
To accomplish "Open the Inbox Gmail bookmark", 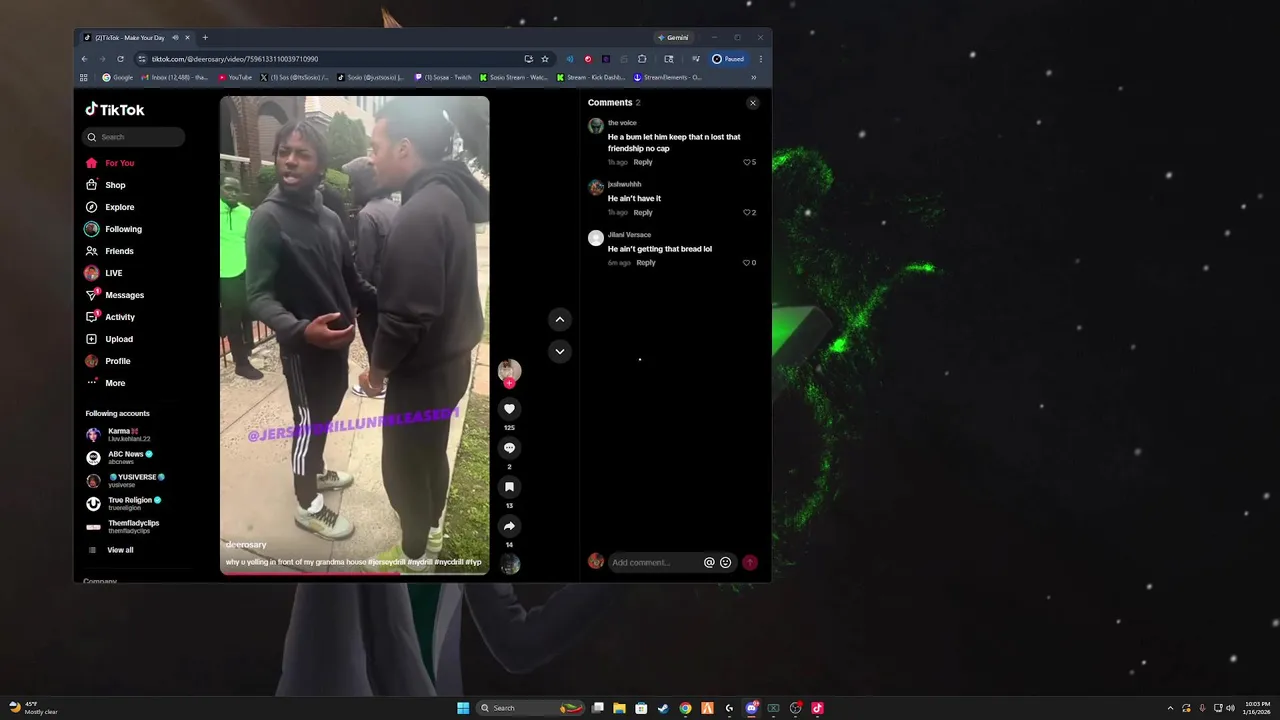I will point(175,77).
